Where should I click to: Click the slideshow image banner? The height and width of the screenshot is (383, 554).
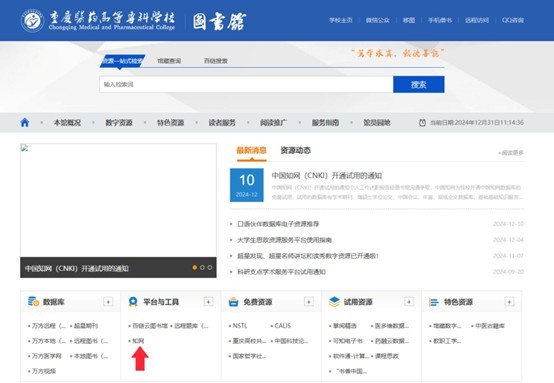point(118,200)
